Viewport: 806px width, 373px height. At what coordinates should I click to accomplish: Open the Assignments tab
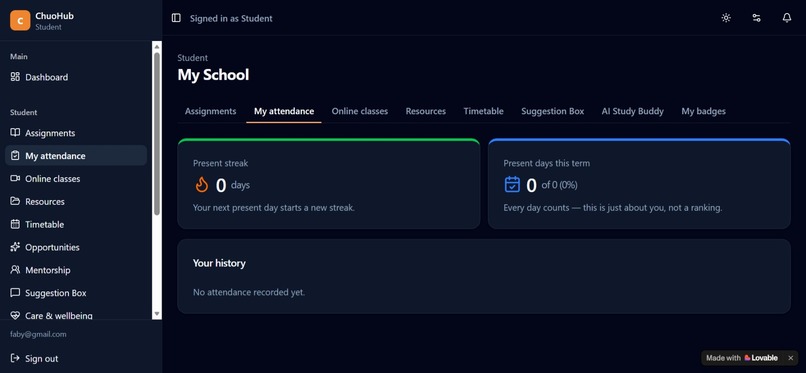point(211,111)
